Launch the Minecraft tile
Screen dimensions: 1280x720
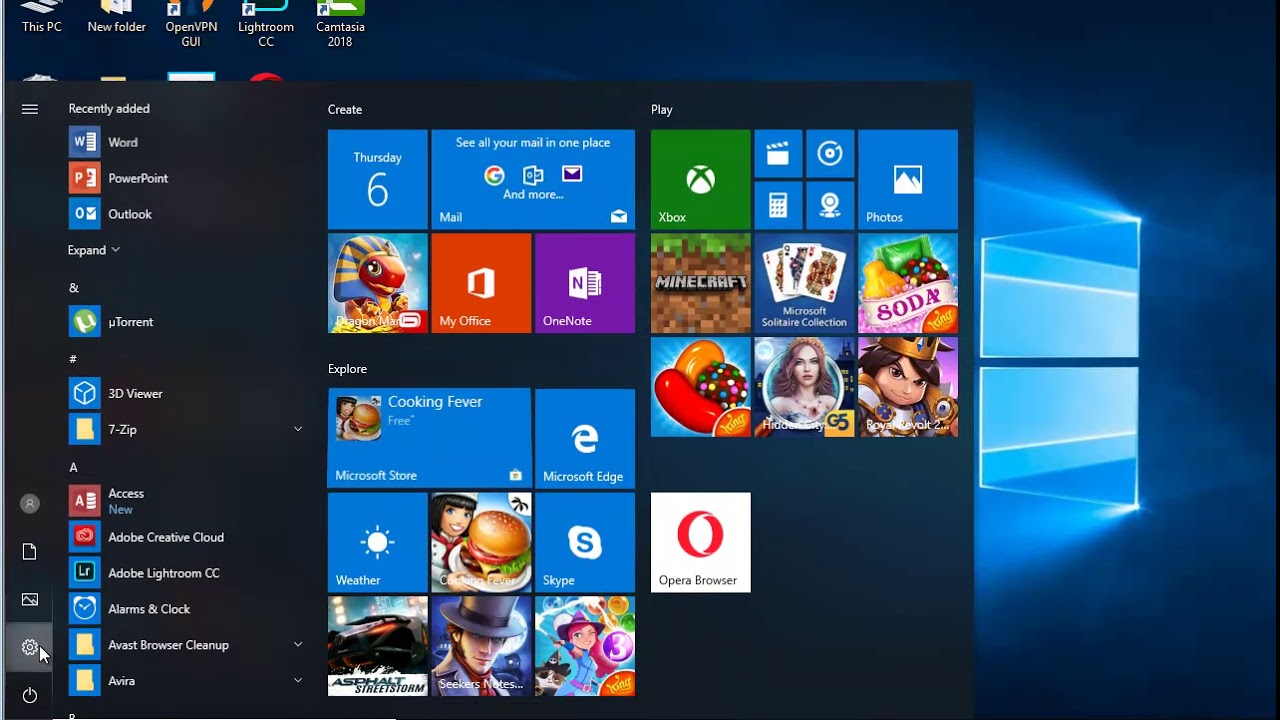(x=700, y=283)
